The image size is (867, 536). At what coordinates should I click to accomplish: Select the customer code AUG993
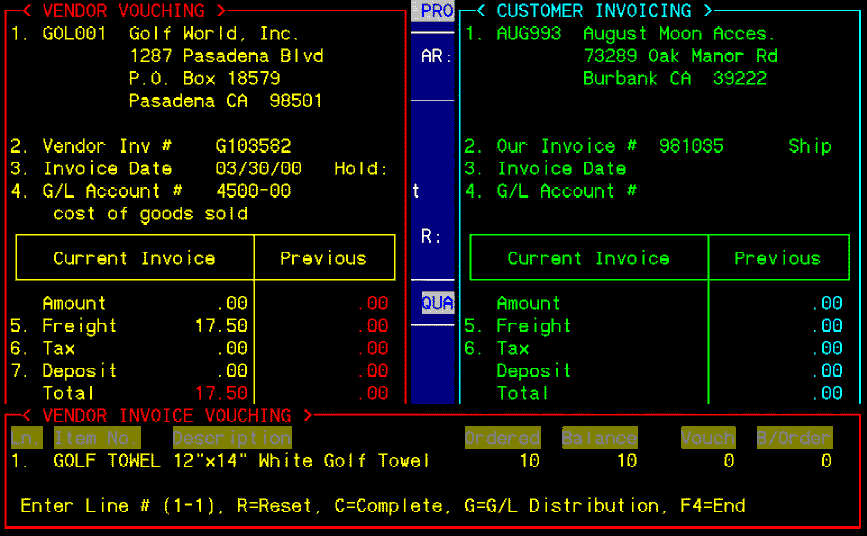[529, 34]
